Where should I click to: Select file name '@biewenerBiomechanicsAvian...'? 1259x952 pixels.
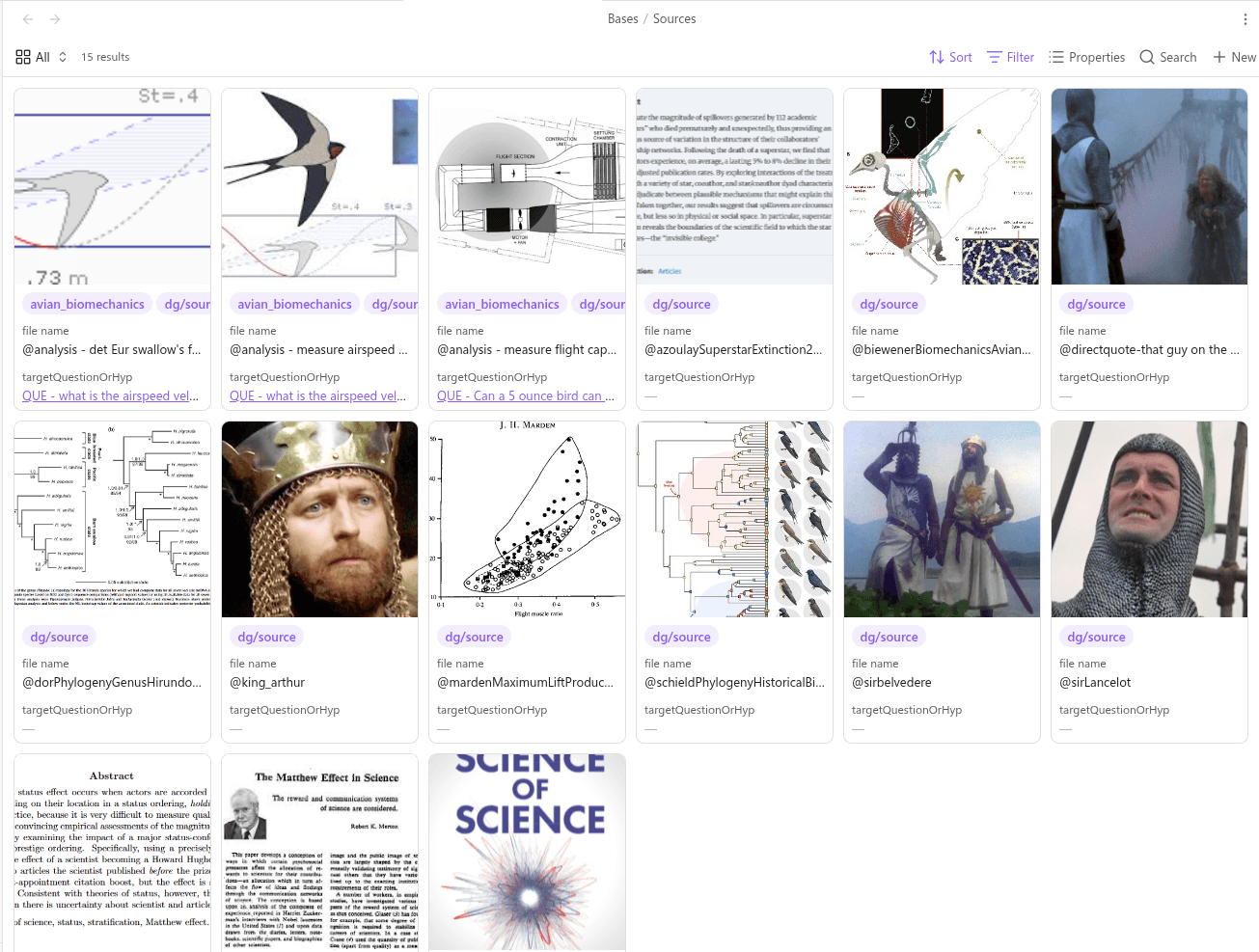(942, 350)
